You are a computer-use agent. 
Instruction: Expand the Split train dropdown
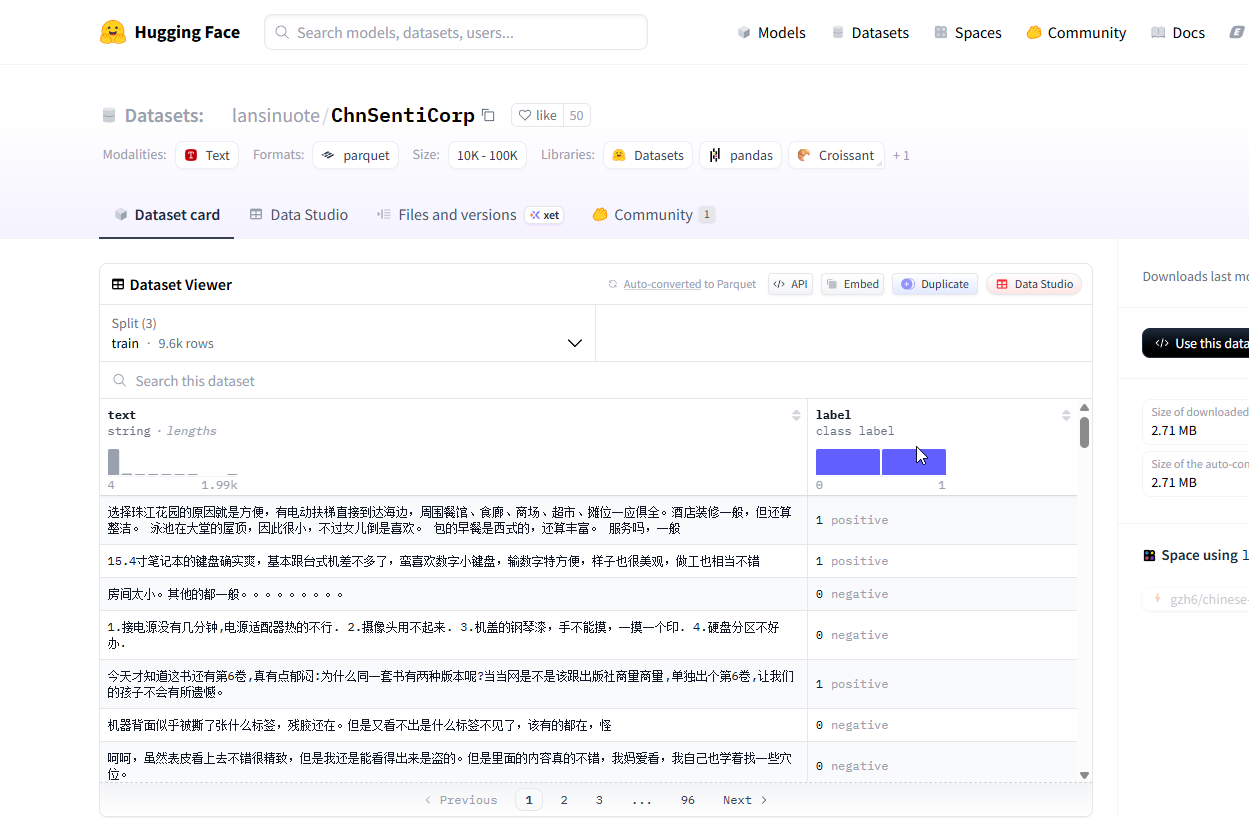pos(347,333)
